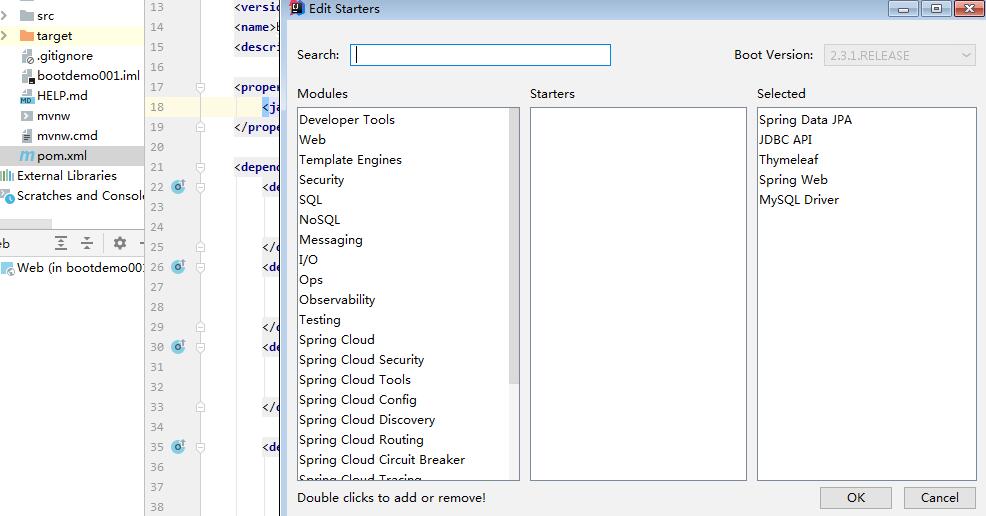Click the gutter marker icon on line 22
The width and height of the screenshot is (986, 516).
tap(179, 187)
